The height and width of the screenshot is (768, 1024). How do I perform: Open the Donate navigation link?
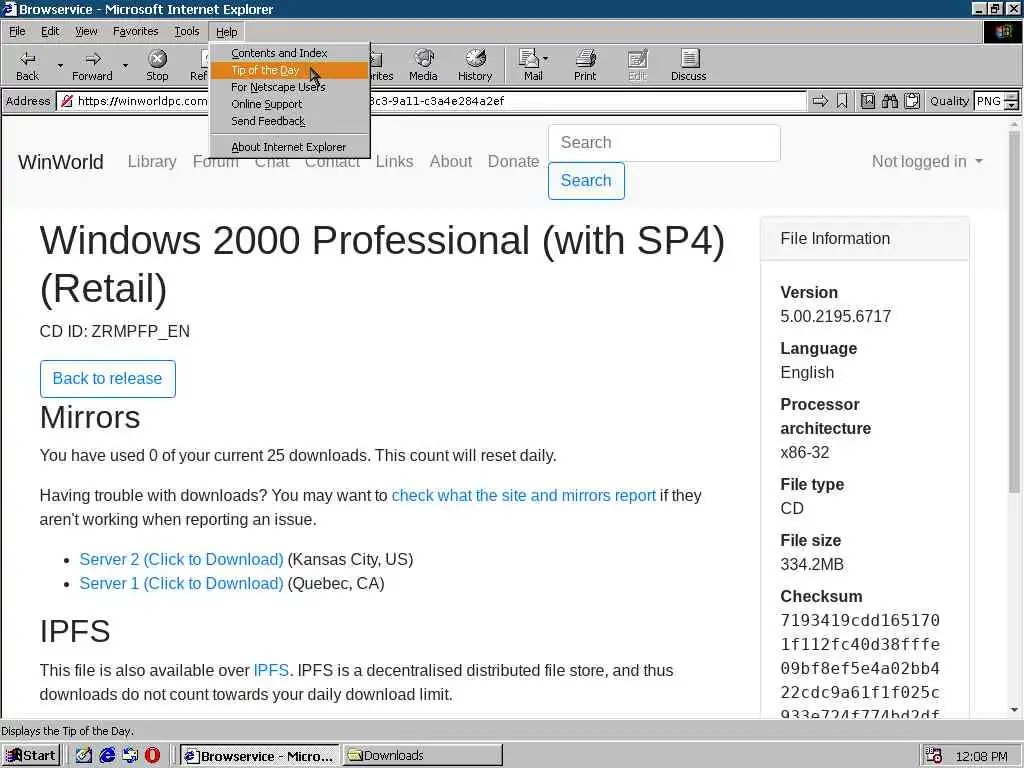click(513, 161)
